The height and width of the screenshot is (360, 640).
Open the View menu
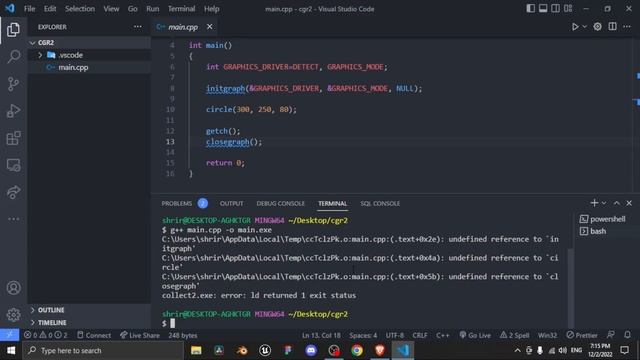pos(111,9)
